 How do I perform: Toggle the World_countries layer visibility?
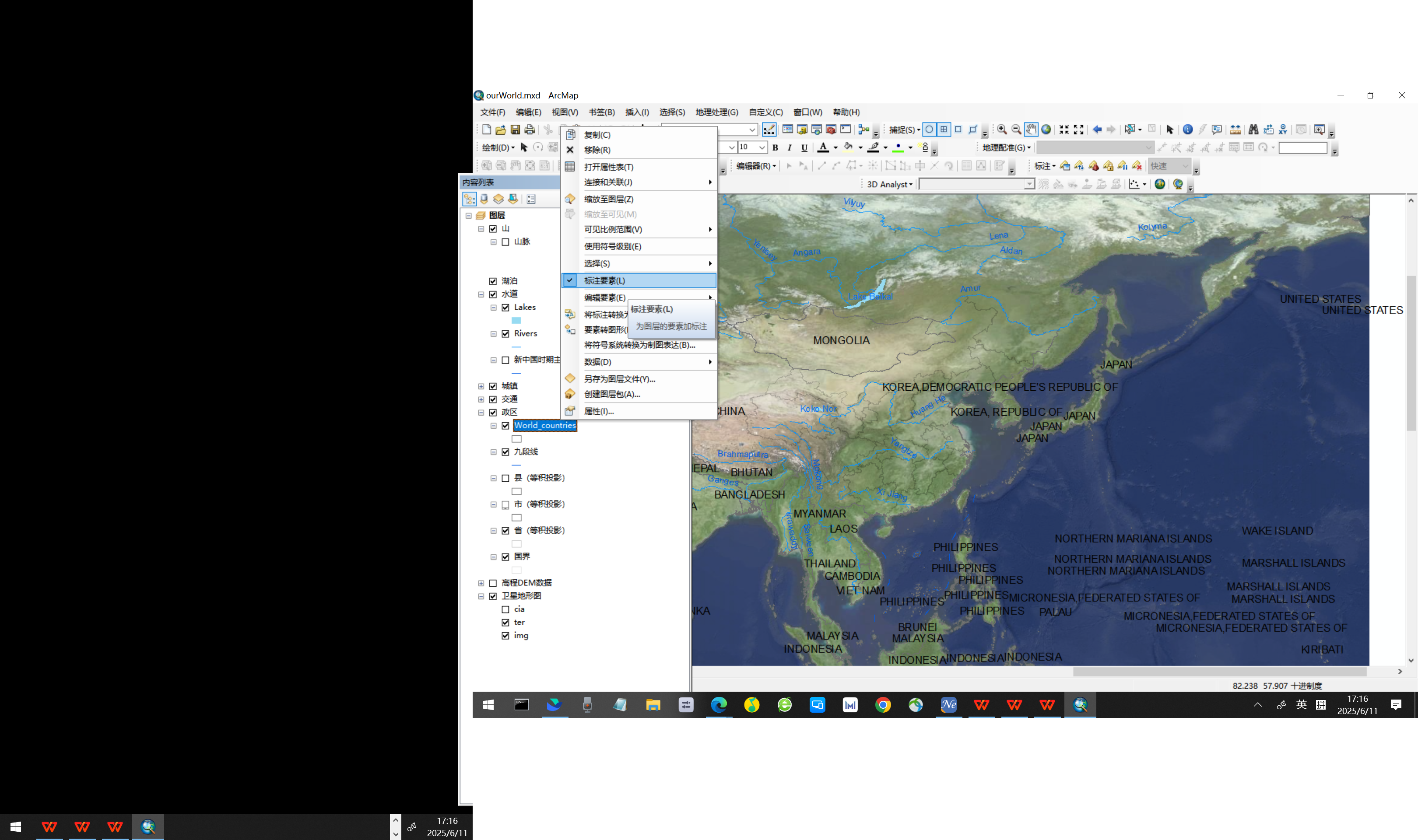tap(505, 426)
